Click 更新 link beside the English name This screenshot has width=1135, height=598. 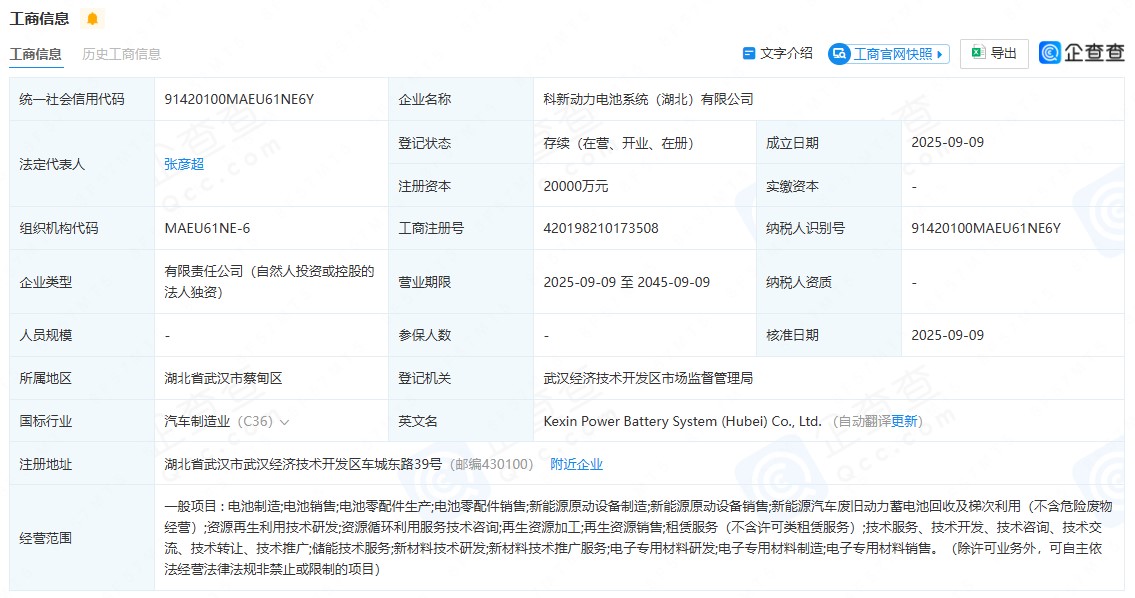(x=904, y=421)
